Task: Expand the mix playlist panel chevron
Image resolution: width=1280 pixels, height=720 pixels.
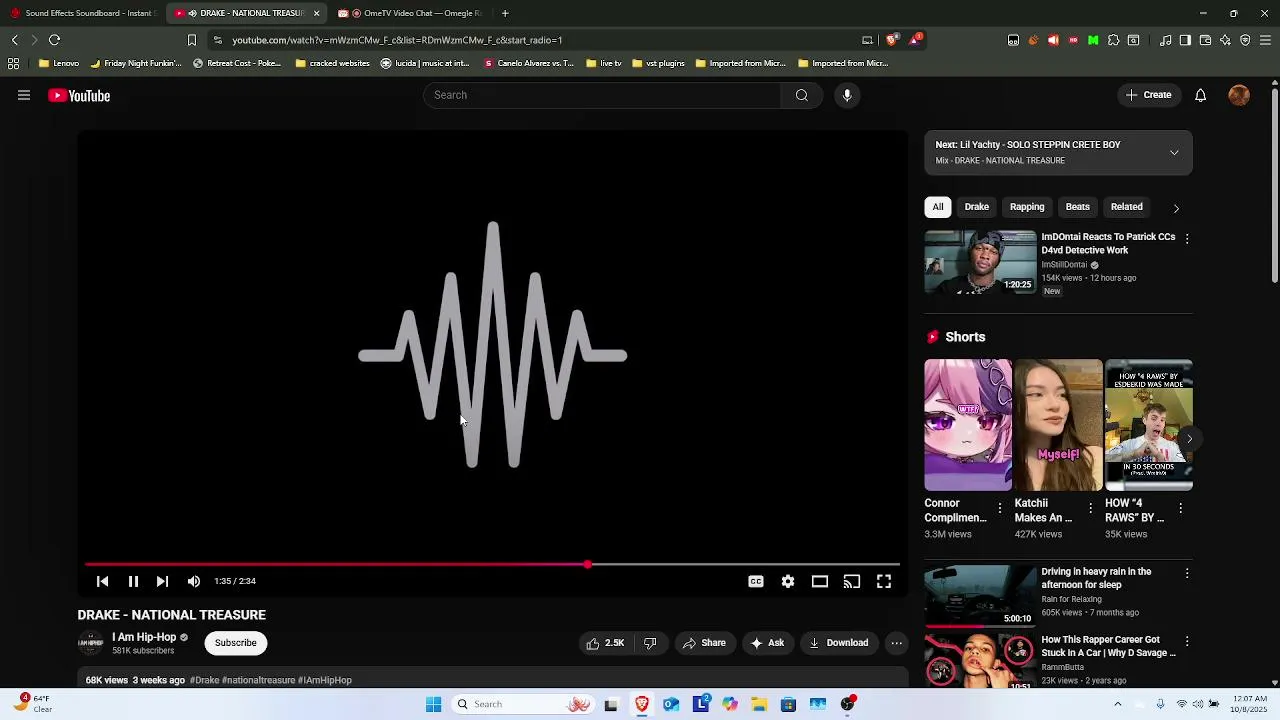Action: click(x=1174, y=153)
